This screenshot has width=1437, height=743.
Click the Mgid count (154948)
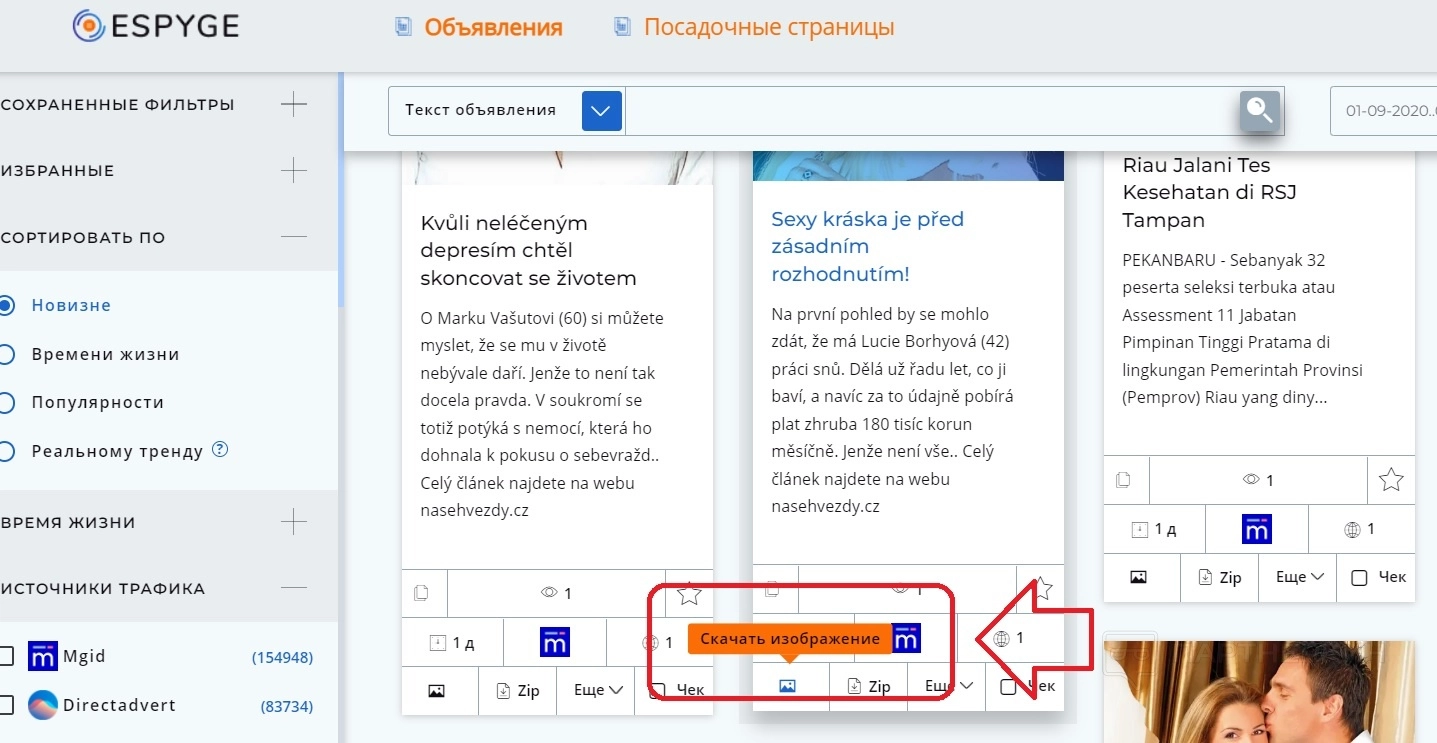tap(282, 658)
